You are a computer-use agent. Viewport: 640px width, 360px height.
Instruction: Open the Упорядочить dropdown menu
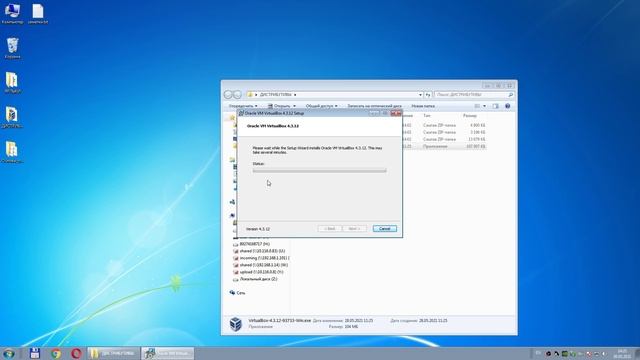pos(243,106)
